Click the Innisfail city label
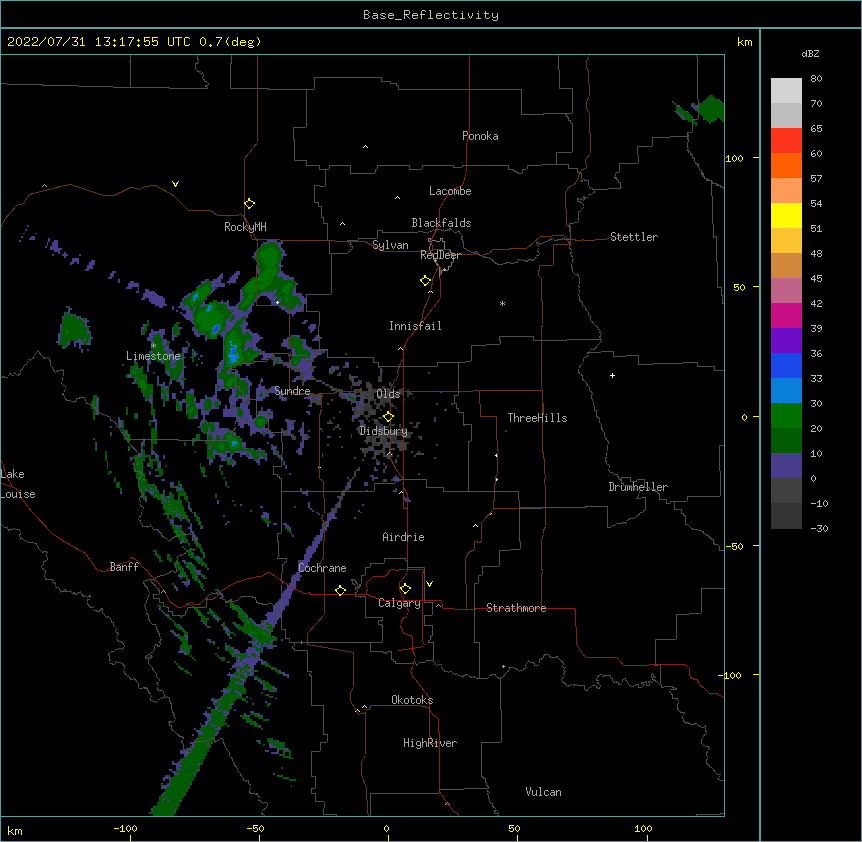Viewport: 862px width, 842px height. pyautogui.click(x=415, y=326)
